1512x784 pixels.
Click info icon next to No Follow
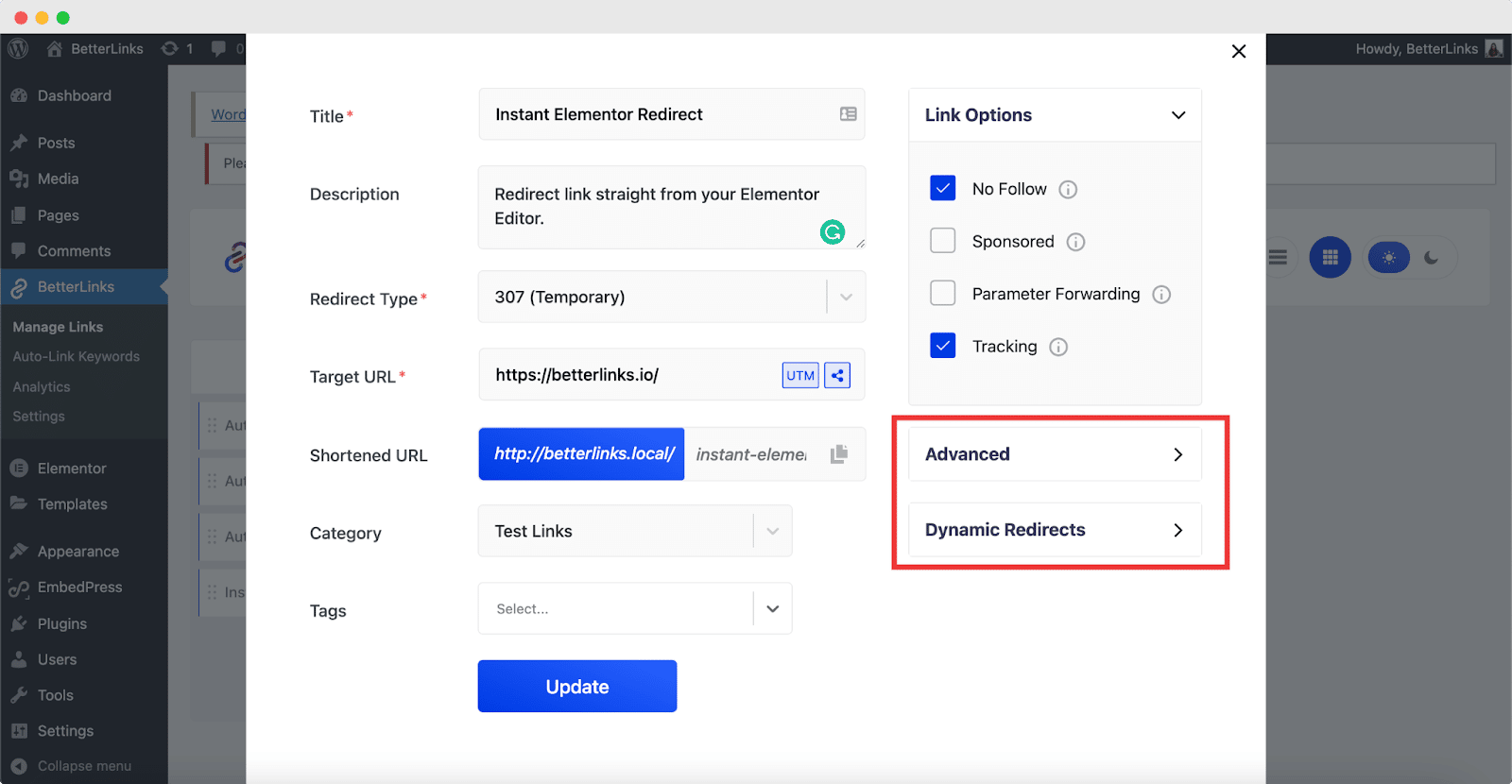(1068, 190)
